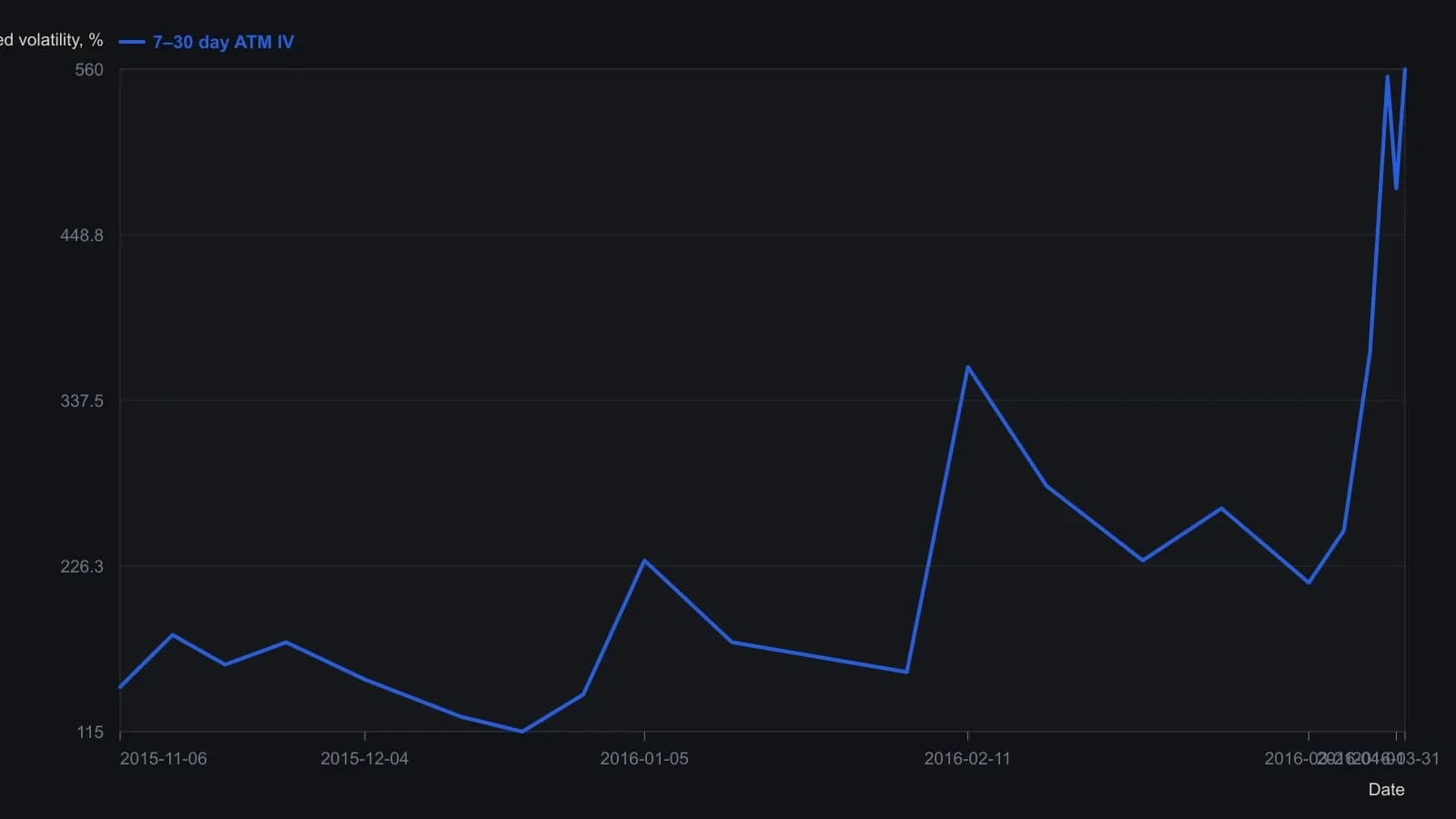
Task: Click the 2016-02-11 date label
Action: [967, 759]
